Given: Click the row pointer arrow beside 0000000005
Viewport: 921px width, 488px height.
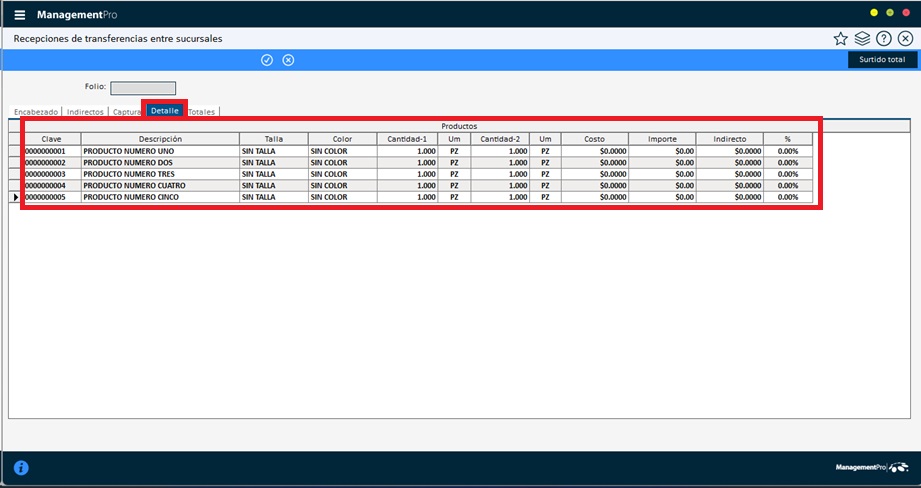Looking at the screenshot, I should (x=15, y=197).
